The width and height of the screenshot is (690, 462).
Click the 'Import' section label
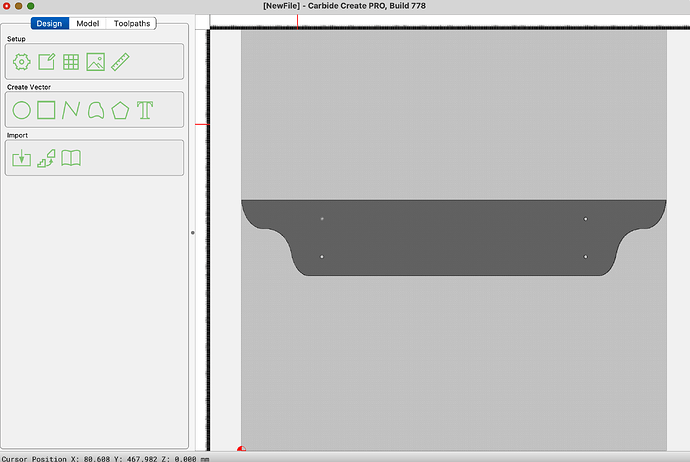pos(17,135)
